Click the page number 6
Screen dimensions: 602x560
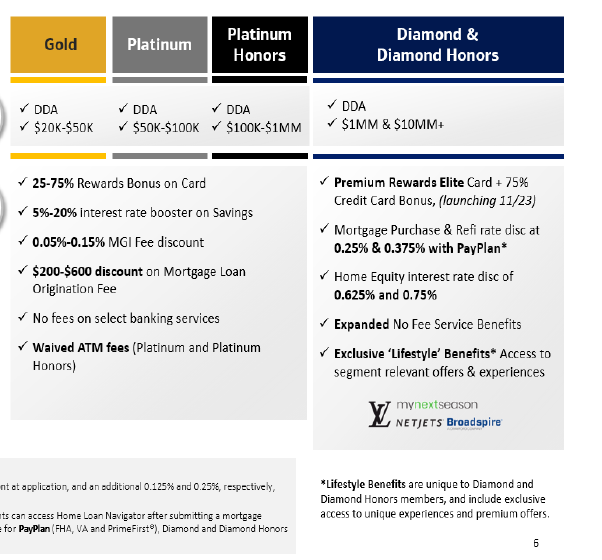tap(535, 542)
